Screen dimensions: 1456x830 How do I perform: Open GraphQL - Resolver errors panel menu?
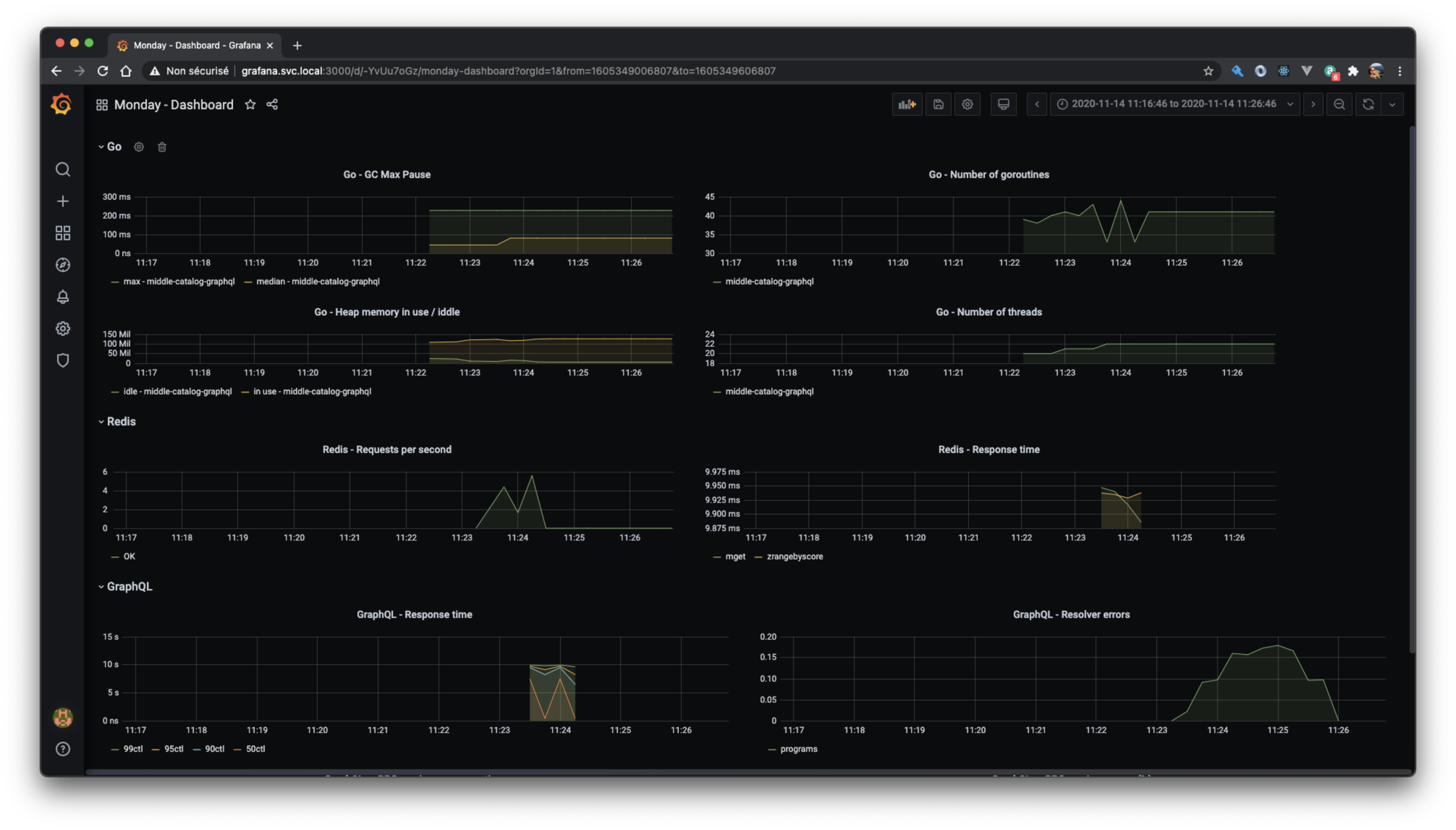[1071, 614]
